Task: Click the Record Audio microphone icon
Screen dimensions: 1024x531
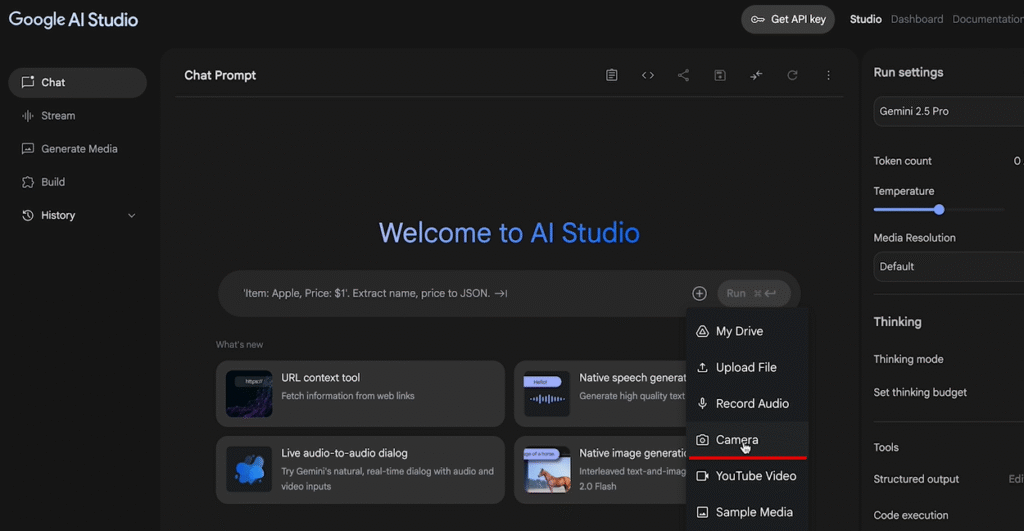Action: tap(702, 404)
